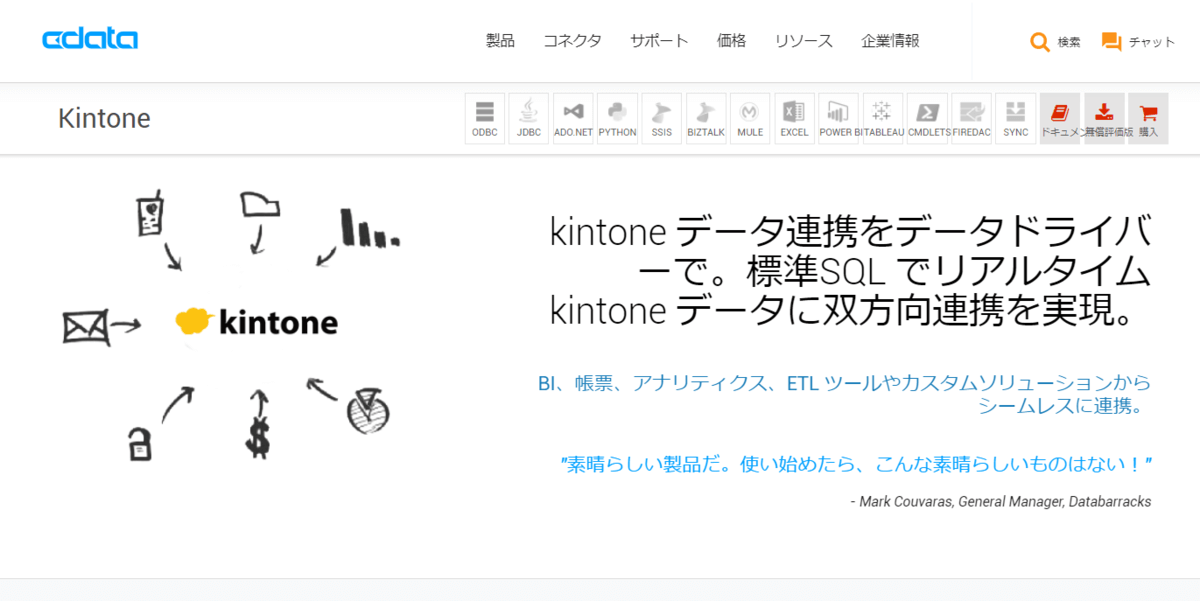Click the orange search magnifier icon
Screen dimensions: 1200x601
1040,42
